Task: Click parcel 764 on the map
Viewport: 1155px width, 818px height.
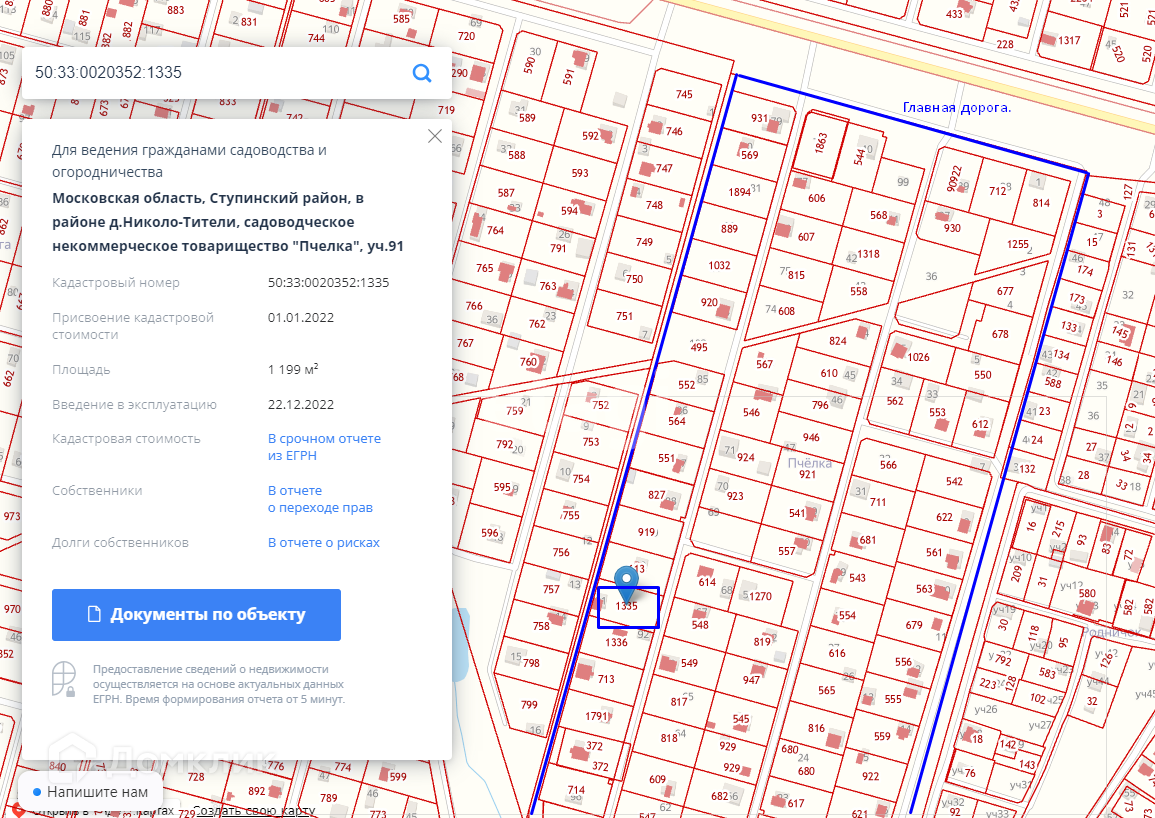Action: coord(495,231)
